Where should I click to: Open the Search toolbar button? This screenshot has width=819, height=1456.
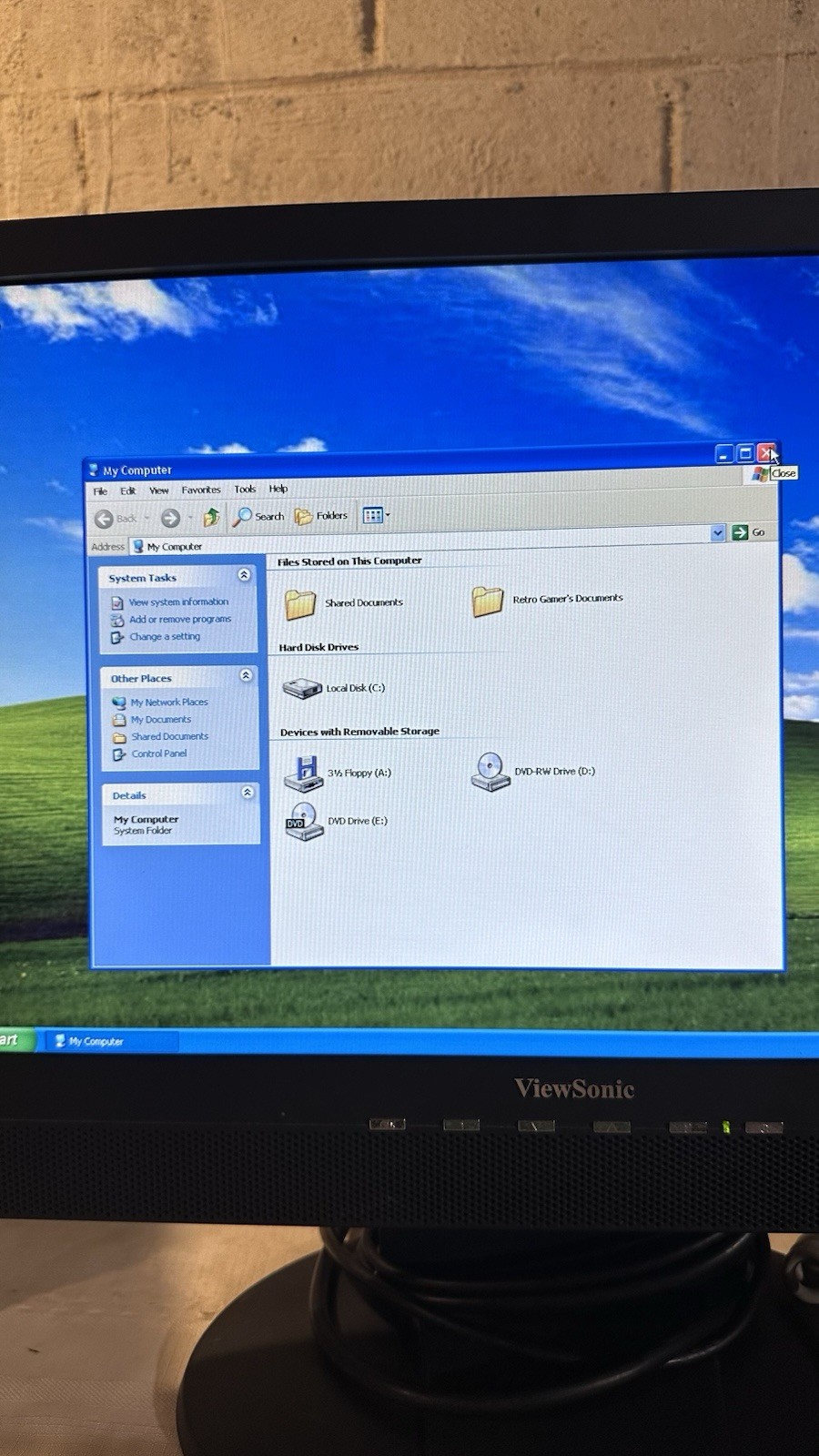(259, 516)
